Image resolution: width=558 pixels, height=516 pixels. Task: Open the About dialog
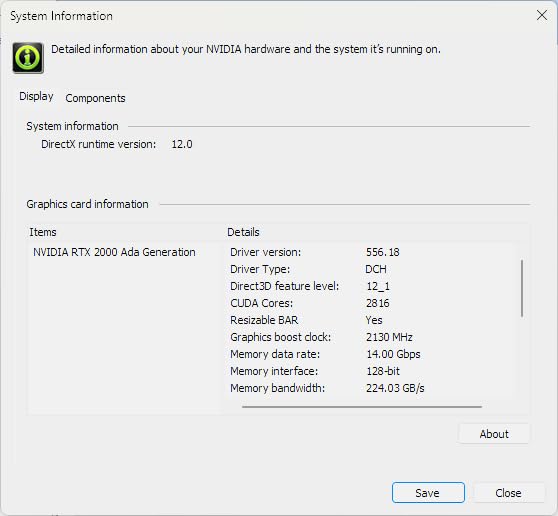(494, 434)
